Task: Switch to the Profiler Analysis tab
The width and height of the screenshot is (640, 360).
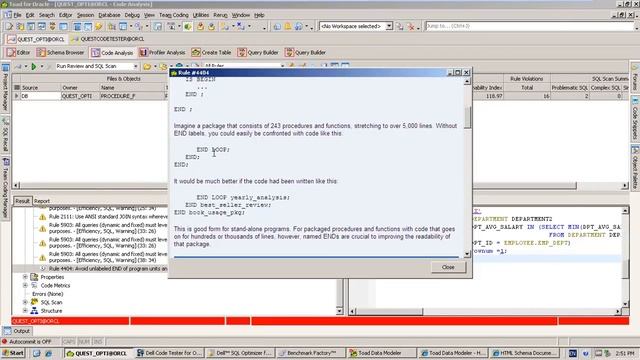Action: pos(162,53)
